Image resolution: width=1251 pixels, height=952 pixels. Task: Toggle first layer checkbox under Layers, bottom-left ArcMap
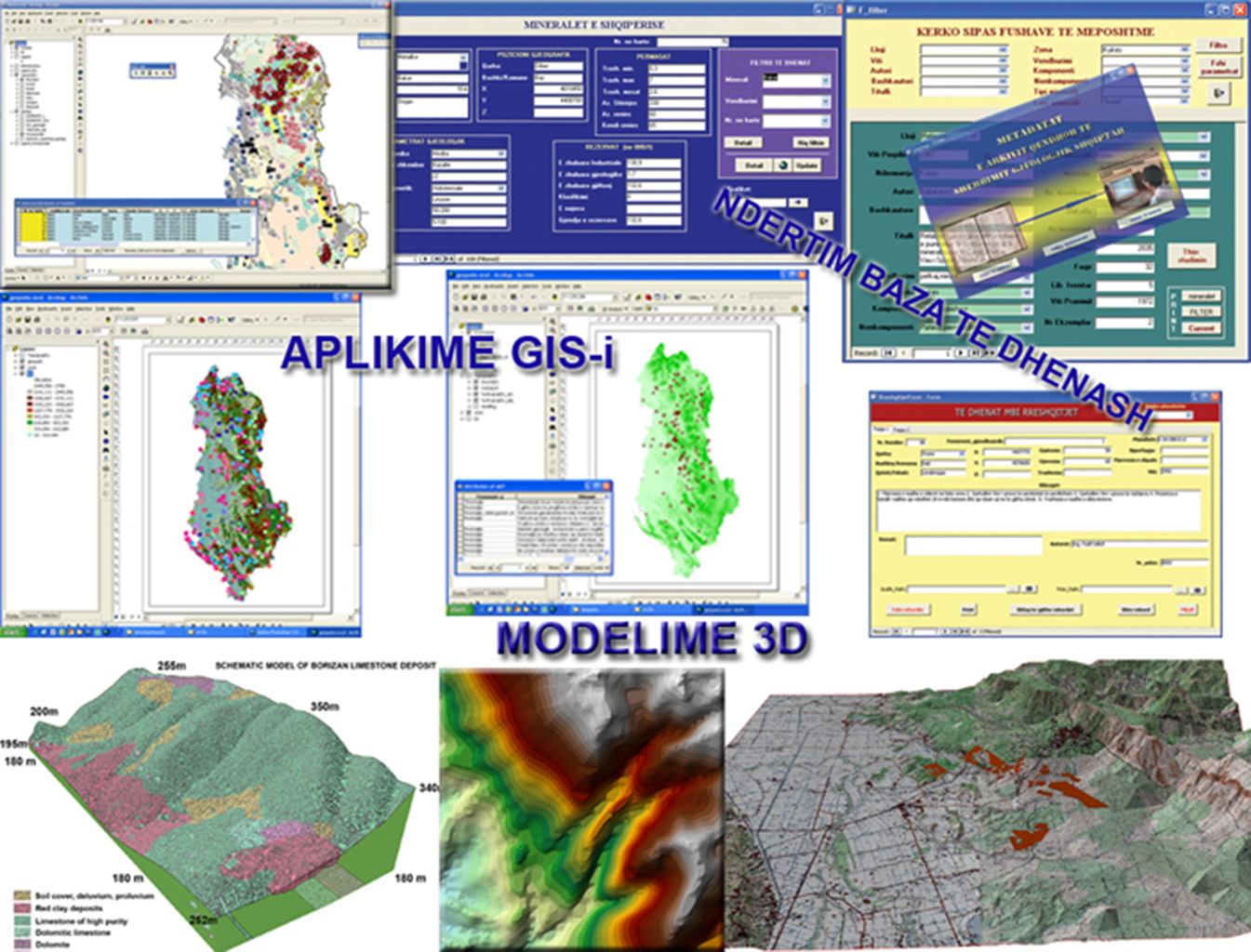pos(23,355)
